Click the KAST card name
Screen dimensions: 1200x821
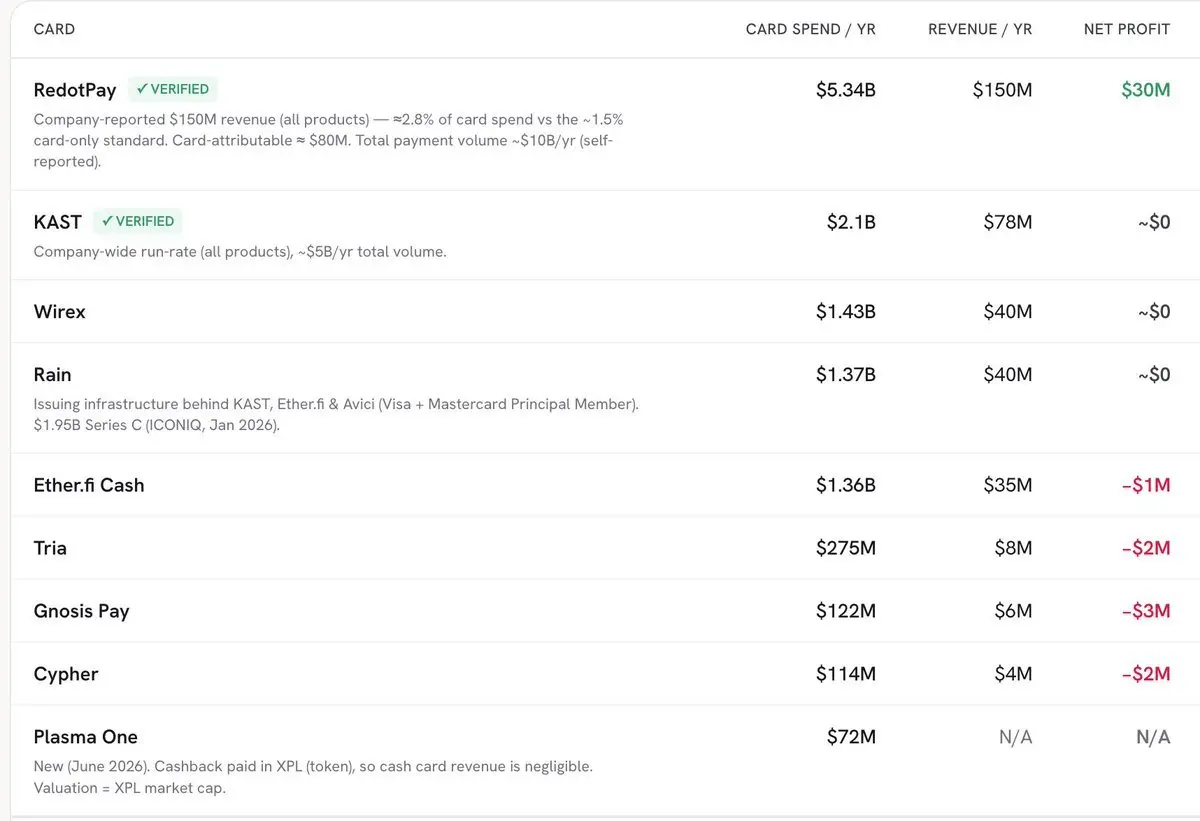point(57,222)
